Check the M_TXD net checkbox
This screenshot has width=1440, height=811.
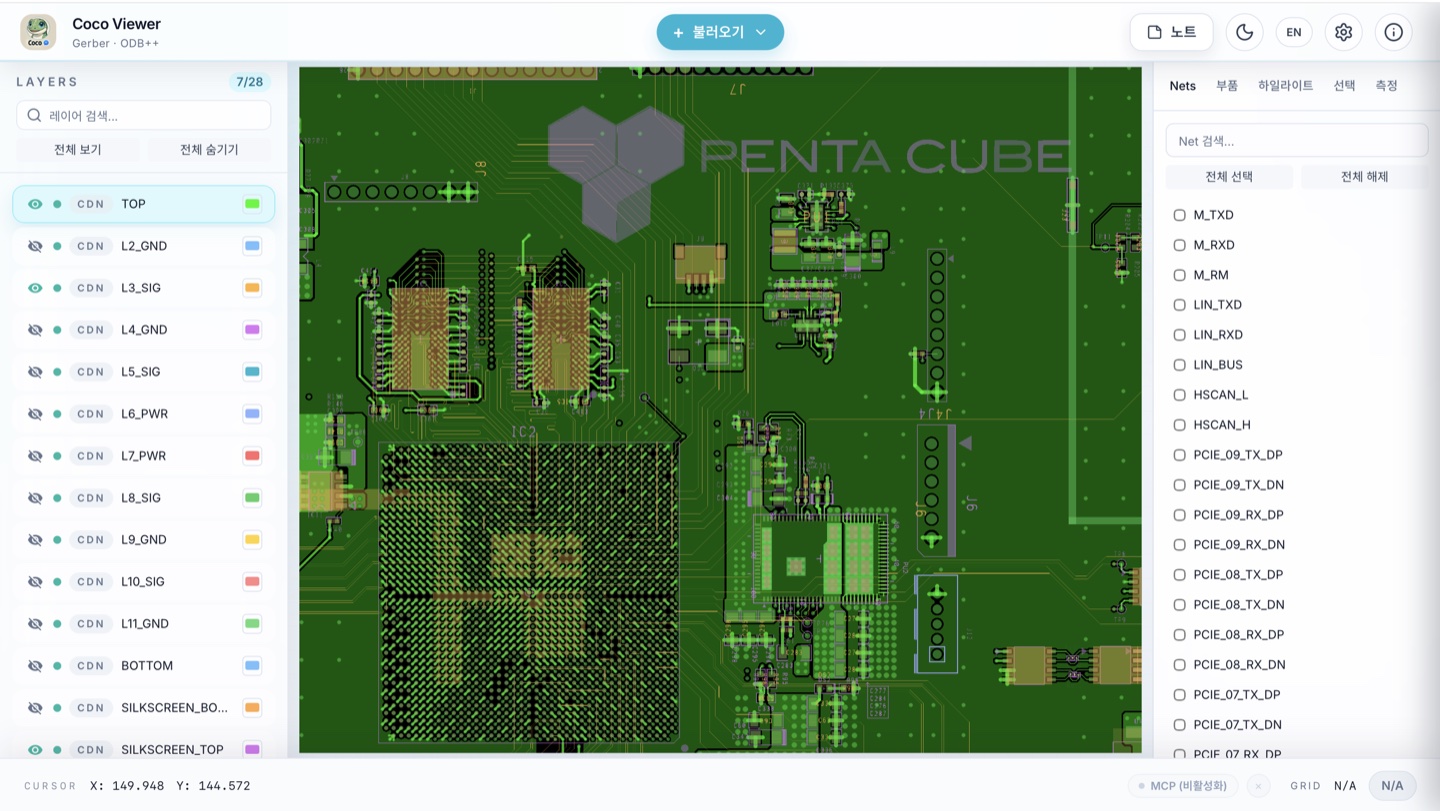click(1179, 215)
